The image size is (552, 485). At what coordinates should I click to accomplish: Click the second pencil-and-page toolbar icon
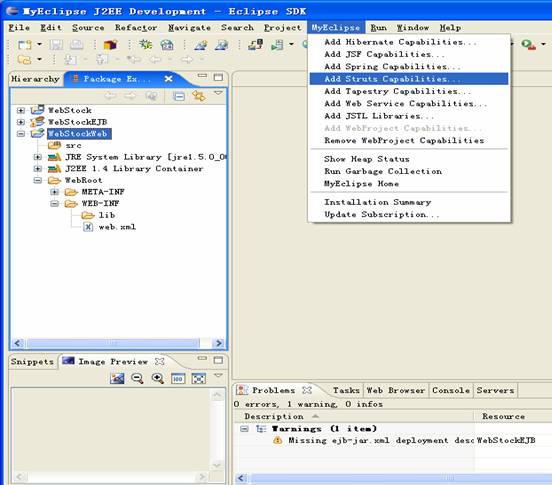(x=221, y=45)
